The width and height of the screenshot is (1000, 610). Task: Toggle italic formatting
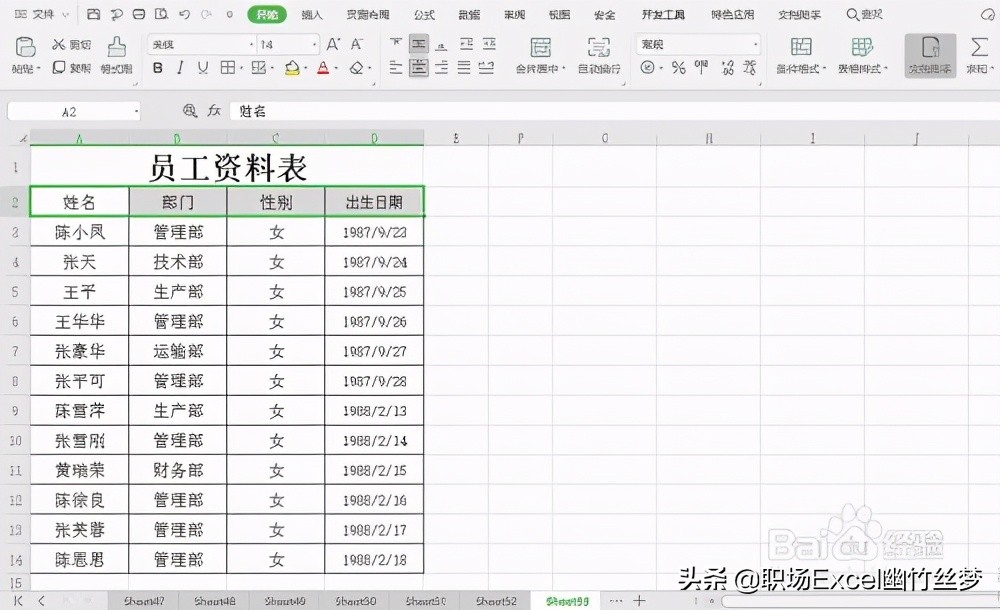180,68
